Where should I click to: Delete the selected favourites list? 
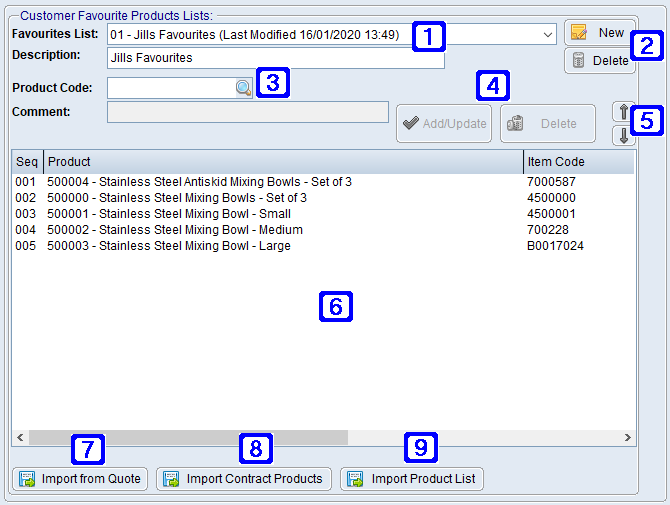598,61
